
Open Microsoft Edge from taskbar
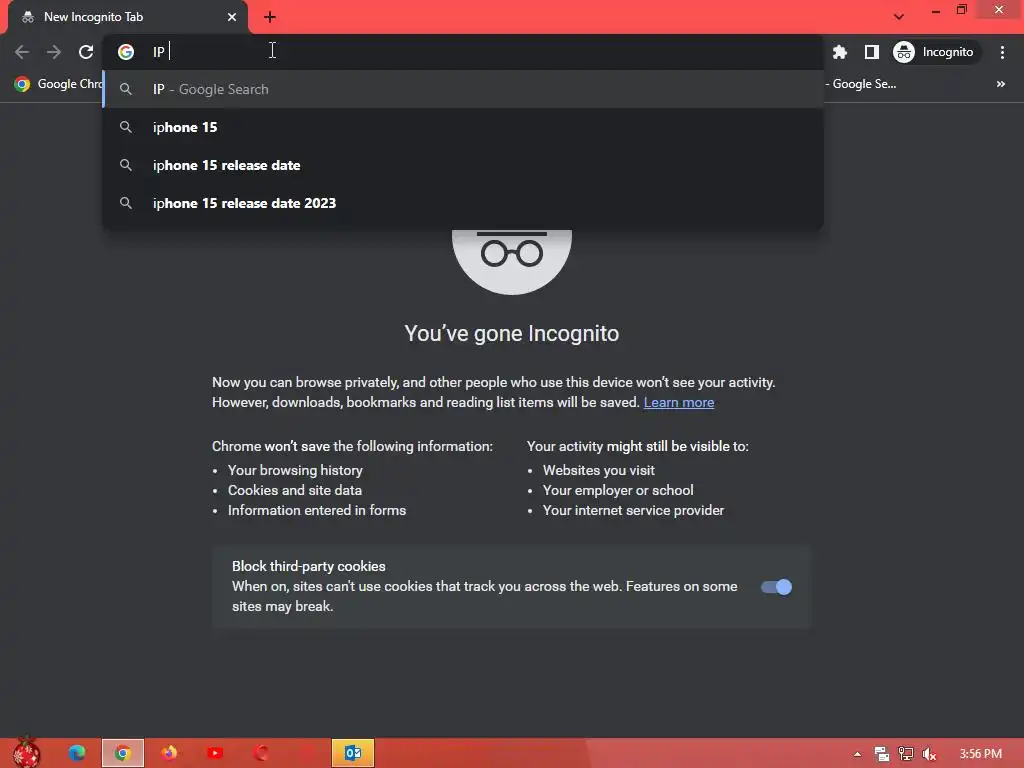[x=77, y=753]
